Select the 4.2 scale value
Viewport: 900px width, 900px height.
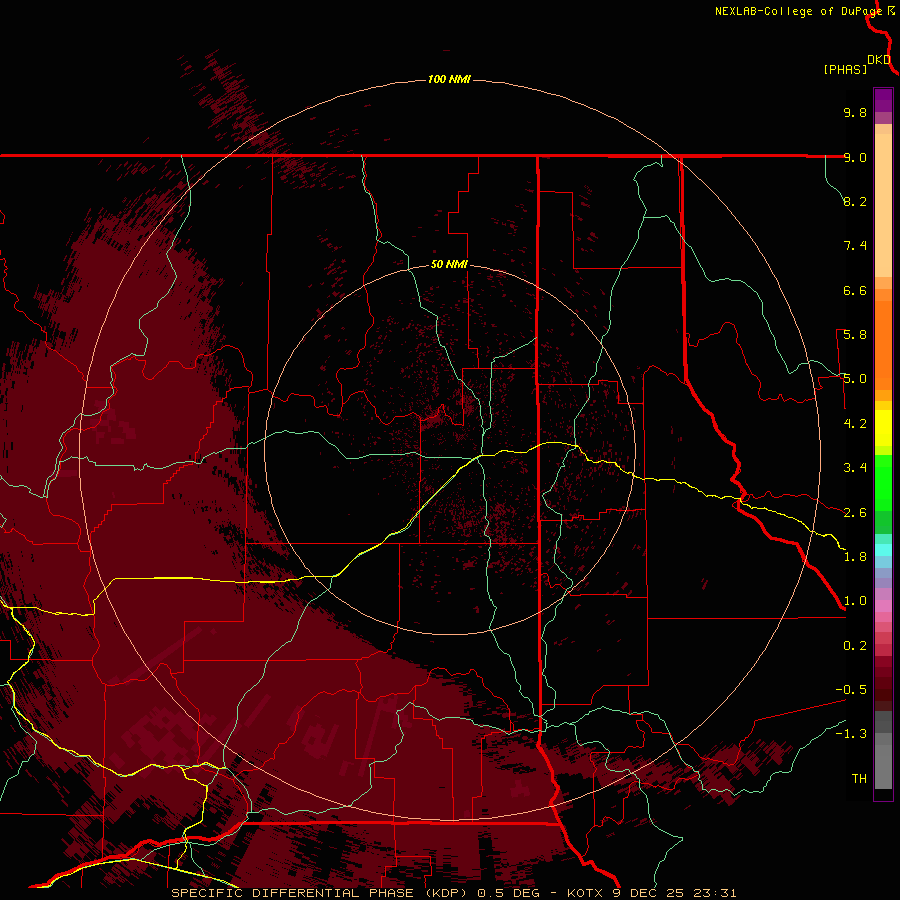pyautogui.click(x=855, y=424)
